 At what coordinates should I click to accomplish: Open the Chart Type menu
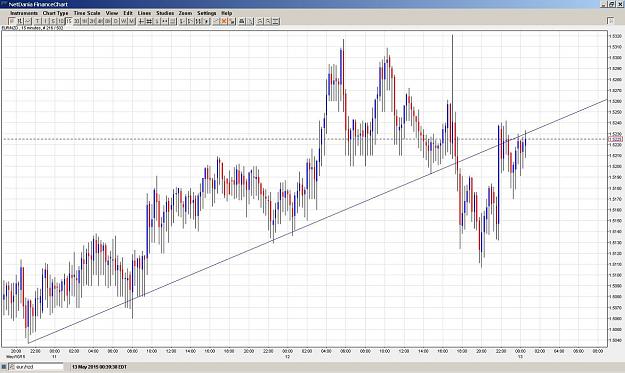click(x=55, y=13)
